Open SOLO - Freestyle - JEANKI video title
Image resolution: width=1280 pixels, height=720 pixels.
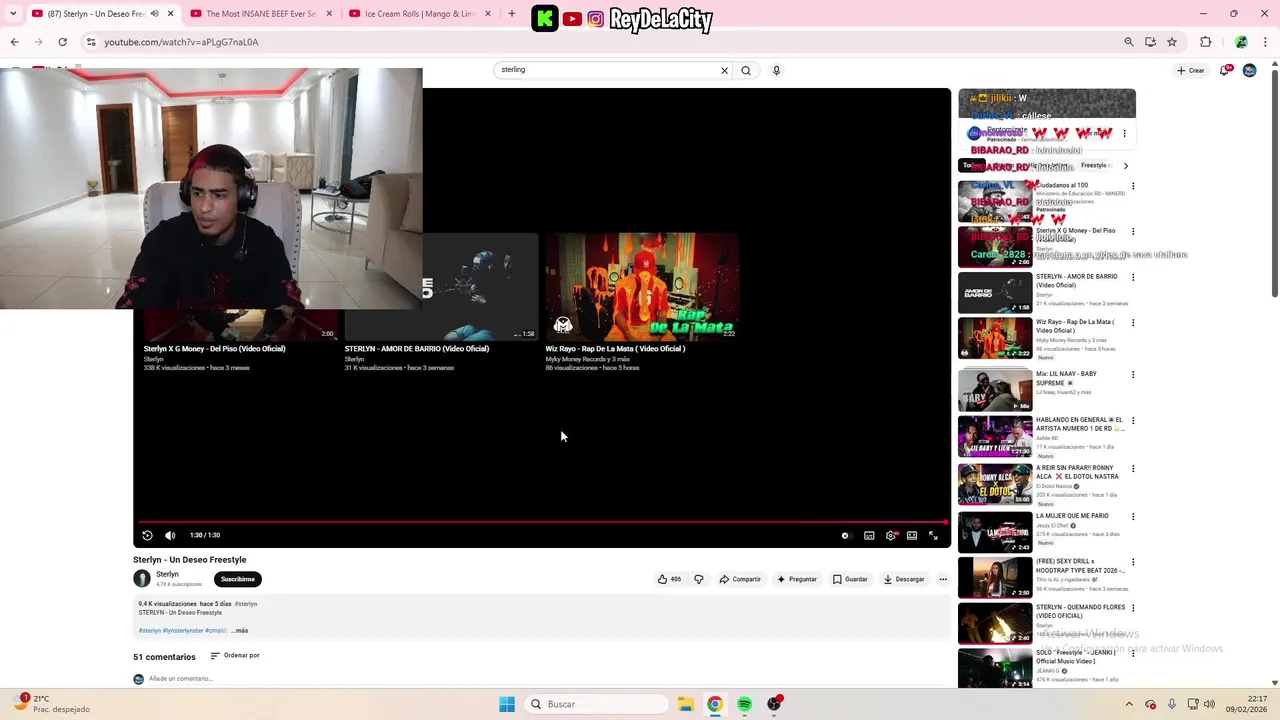click(x=1076, y=657)
